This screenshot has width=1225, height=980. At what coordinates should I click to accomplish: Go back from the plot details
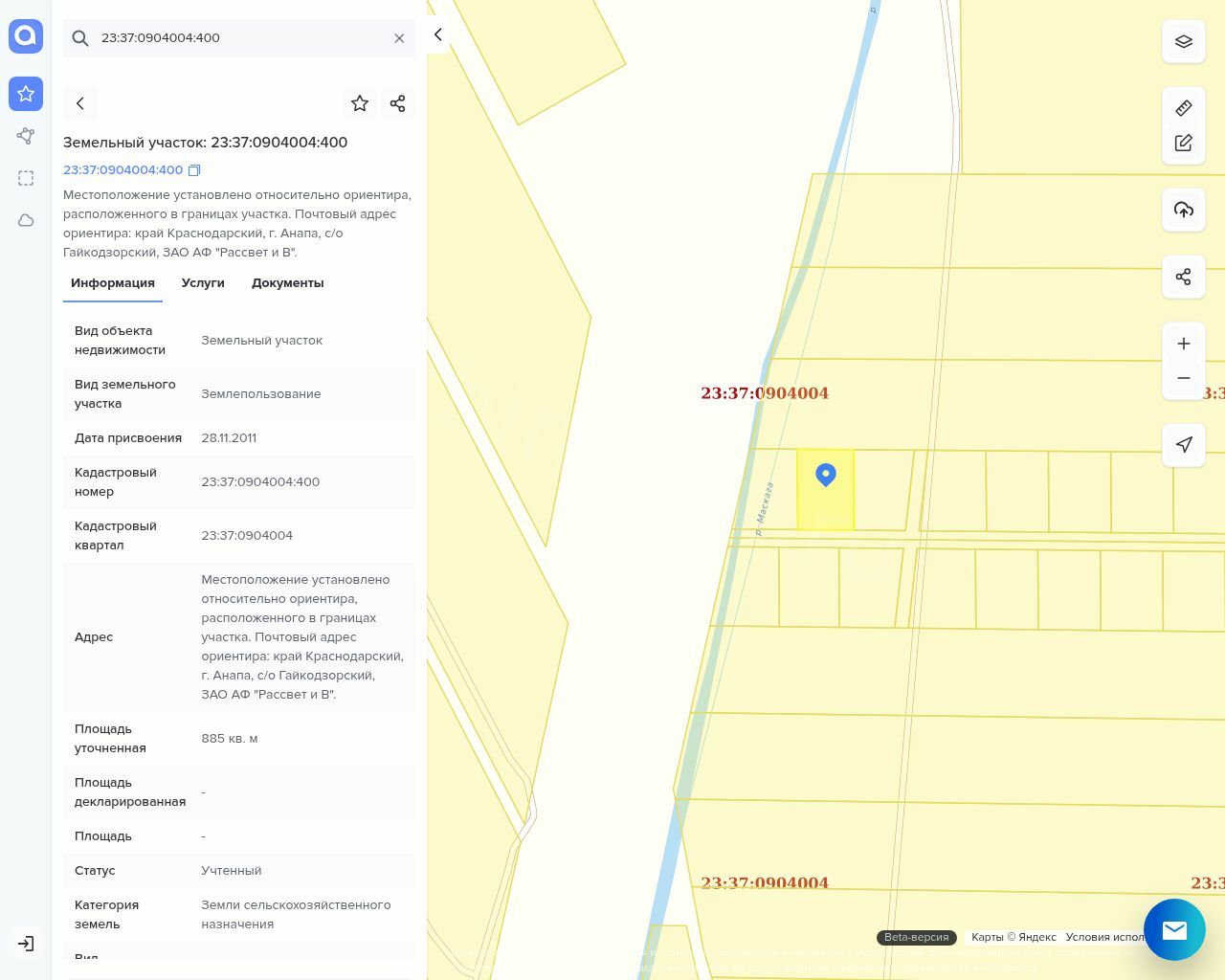[80, 103]
